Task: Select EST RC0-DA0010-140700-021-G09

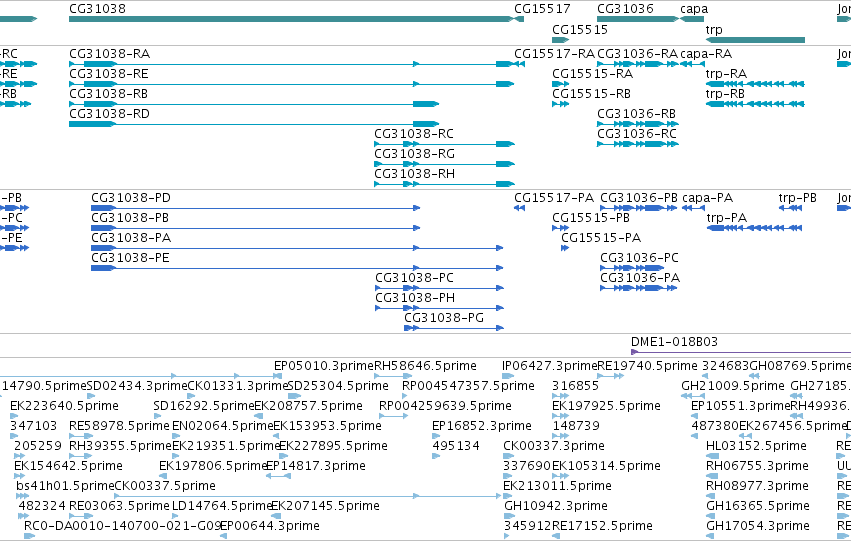Action: tap(30, 537)
